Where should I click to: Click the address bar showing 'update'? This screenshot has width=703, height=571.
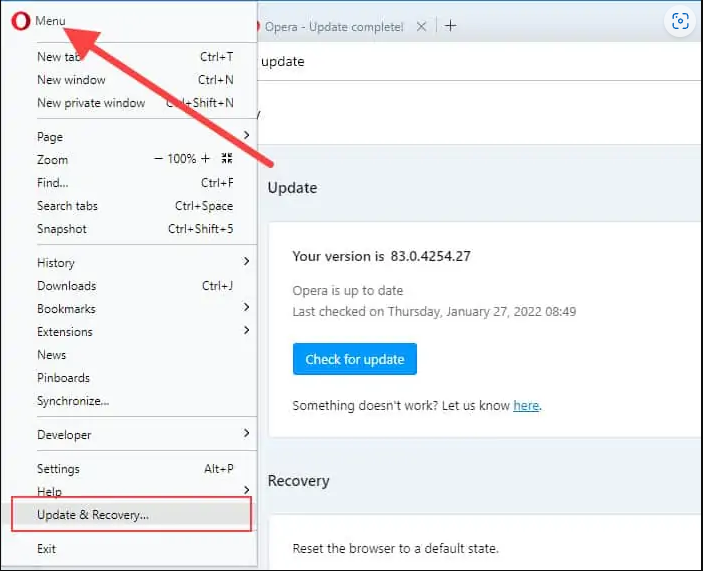coord(480,61)
